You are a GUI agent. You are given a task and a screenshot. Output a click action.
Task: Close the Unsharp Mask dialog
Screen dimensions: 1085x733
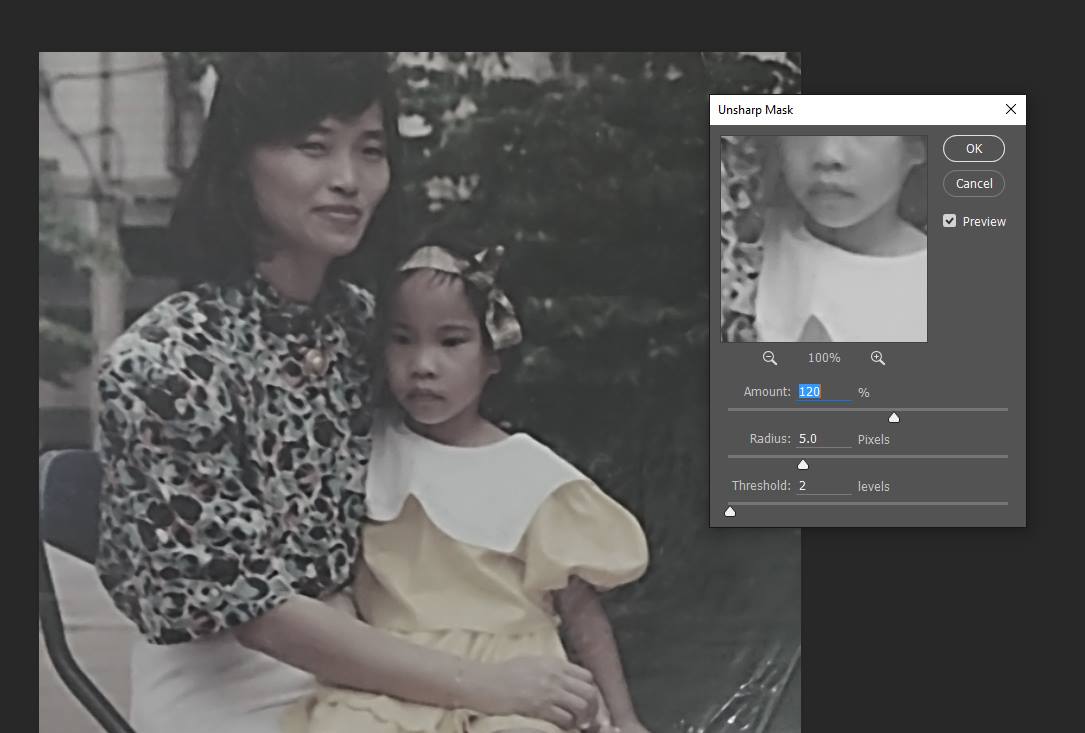[x=1010, y=109]
